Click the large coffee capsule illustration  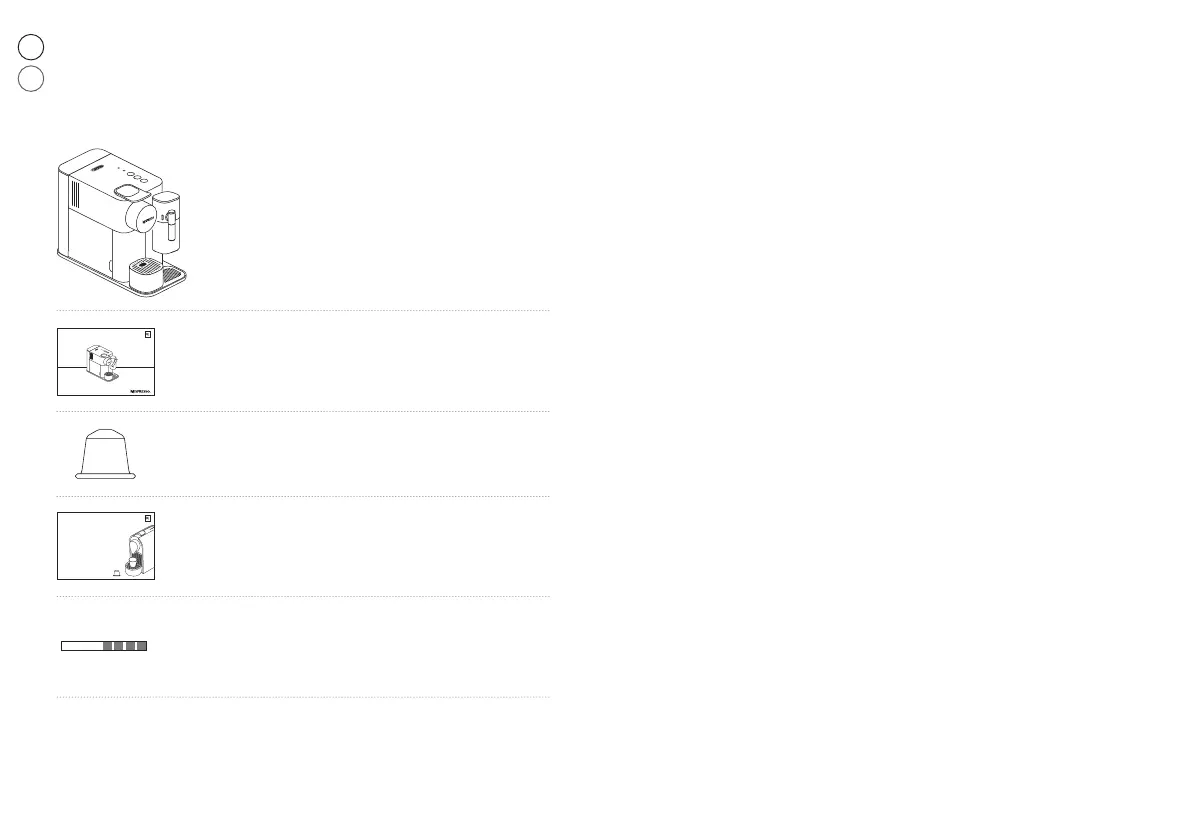click(105, 456)
